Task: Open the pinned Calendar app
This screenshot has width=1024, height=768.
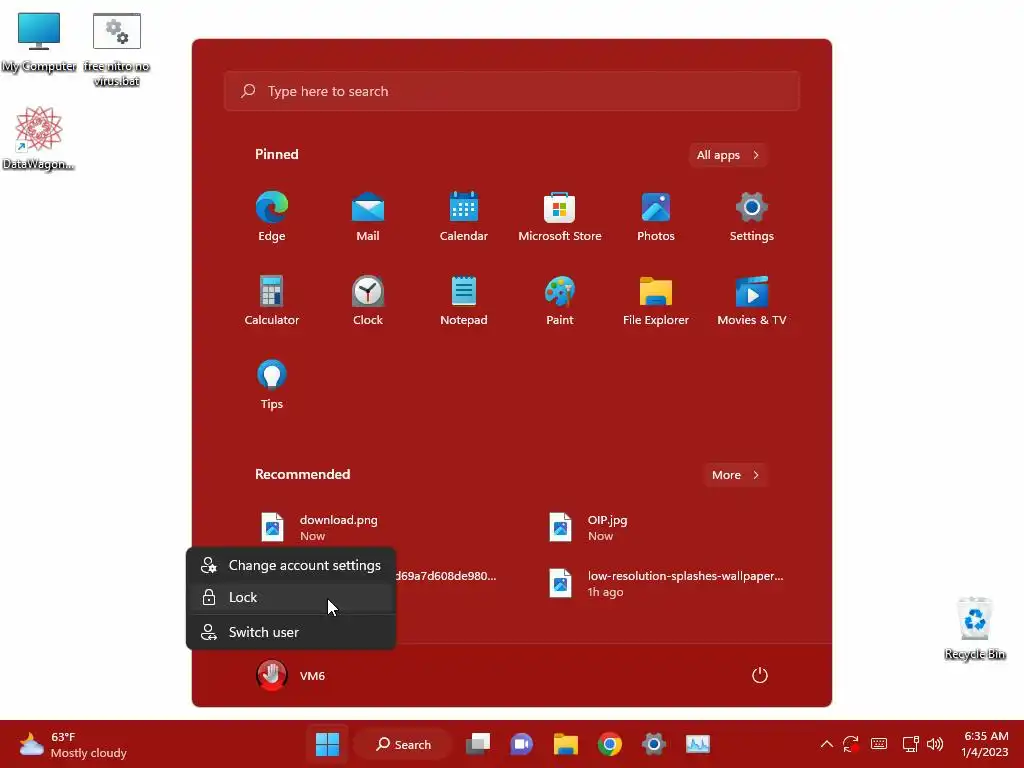Action: point(464,217)
